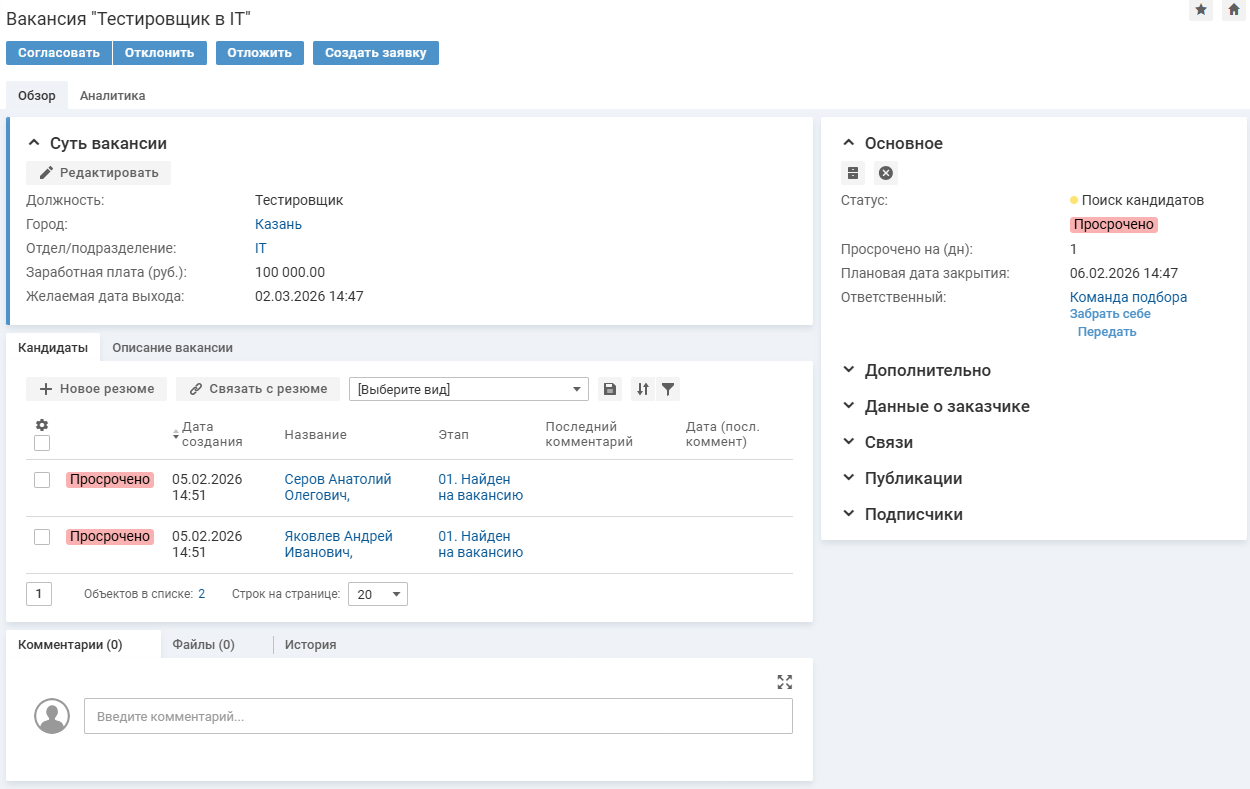
Task: Expand the Дополнительно section
Action: tap(927, 370)
